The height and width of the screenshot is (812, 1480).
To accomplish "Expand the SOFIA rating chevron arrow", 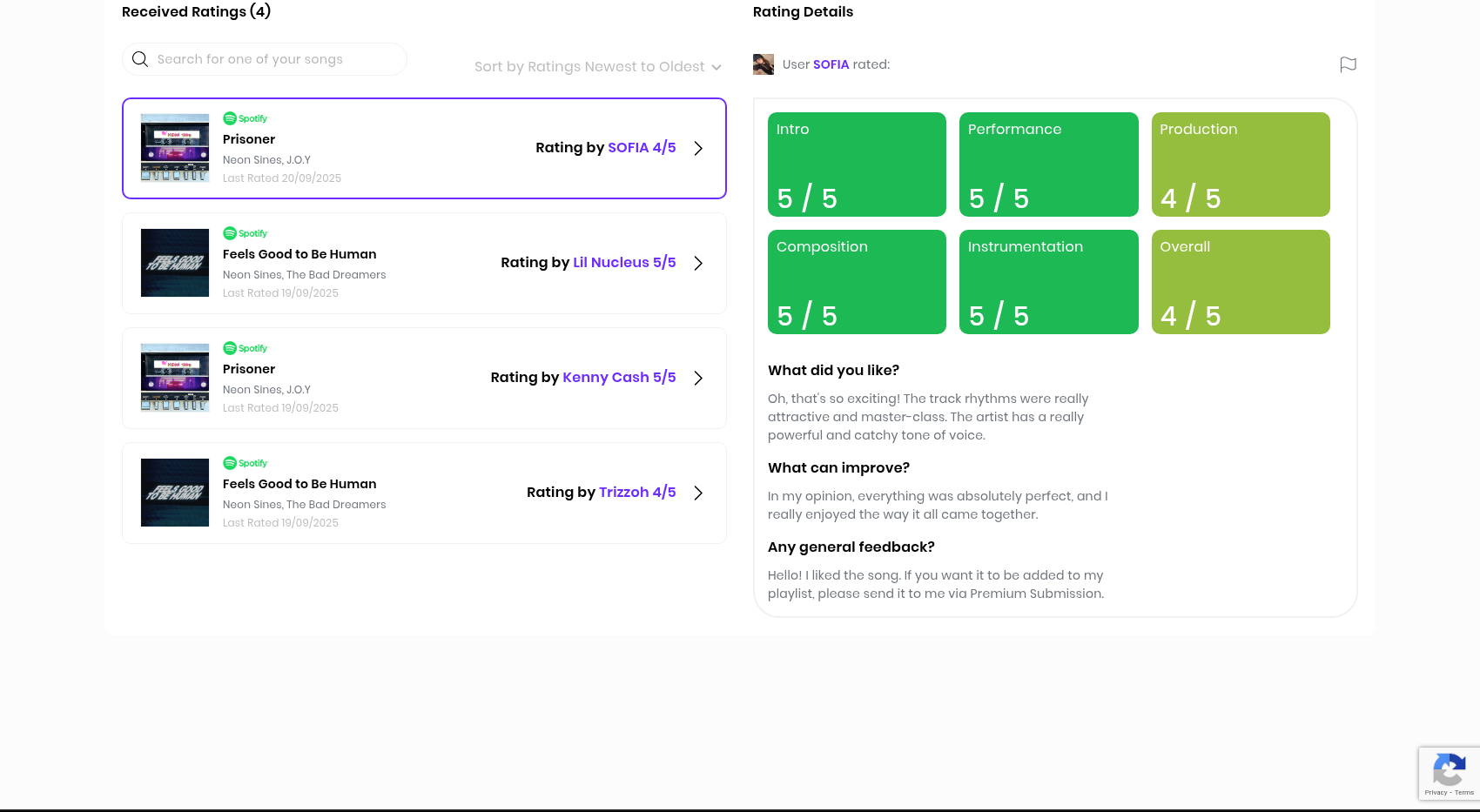I will click(x=698, y=148).
